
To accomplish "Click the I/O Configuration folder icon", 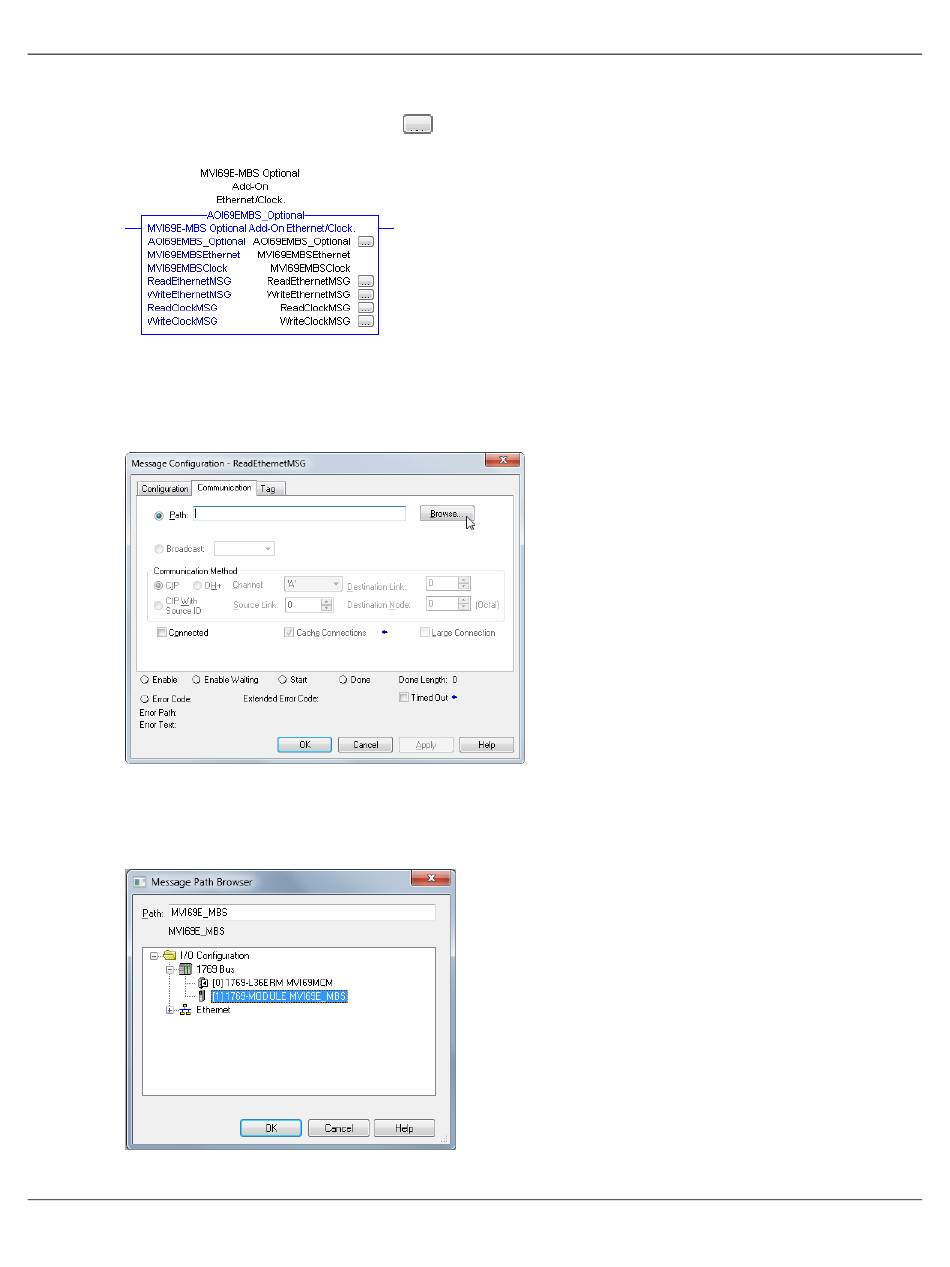I will pos(168,956).
